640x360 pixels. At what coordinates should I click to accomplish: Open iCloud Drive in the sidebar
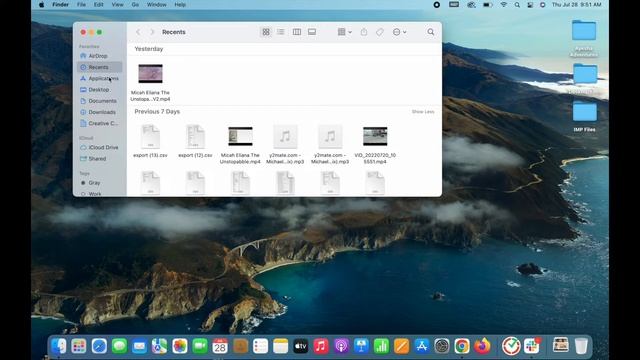pyautogui.click(x=99, y=147)
